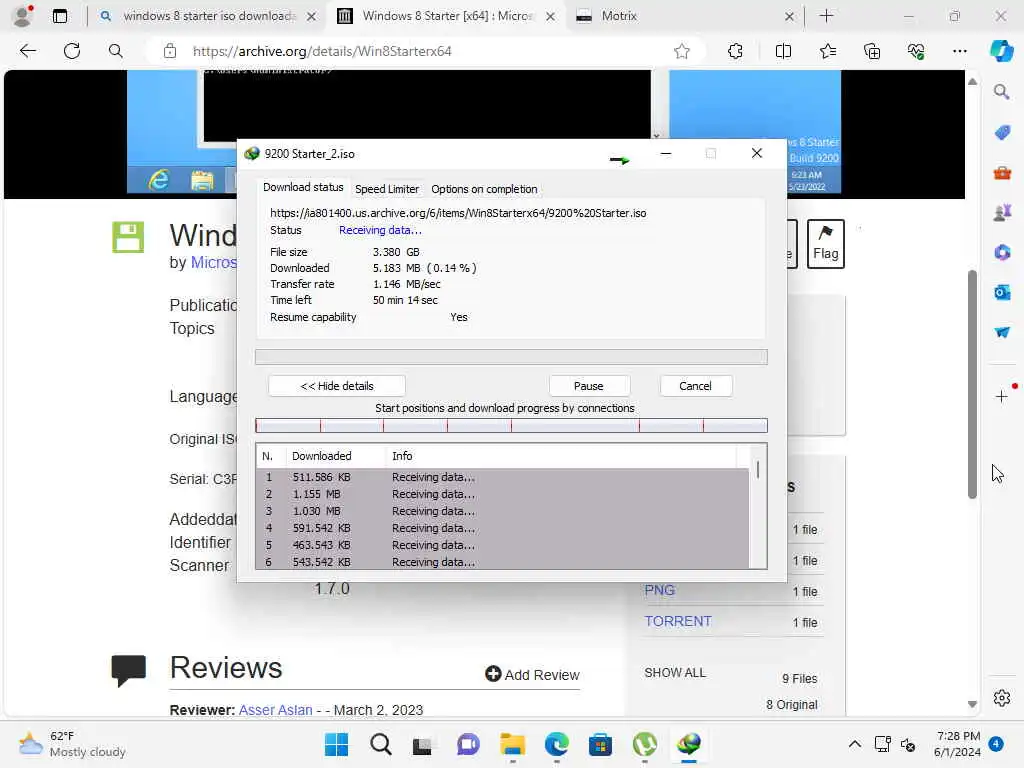This screenshot has height=768, width=1024.
Task: Open the Favorites list icon
Action: tap(828, 51)
